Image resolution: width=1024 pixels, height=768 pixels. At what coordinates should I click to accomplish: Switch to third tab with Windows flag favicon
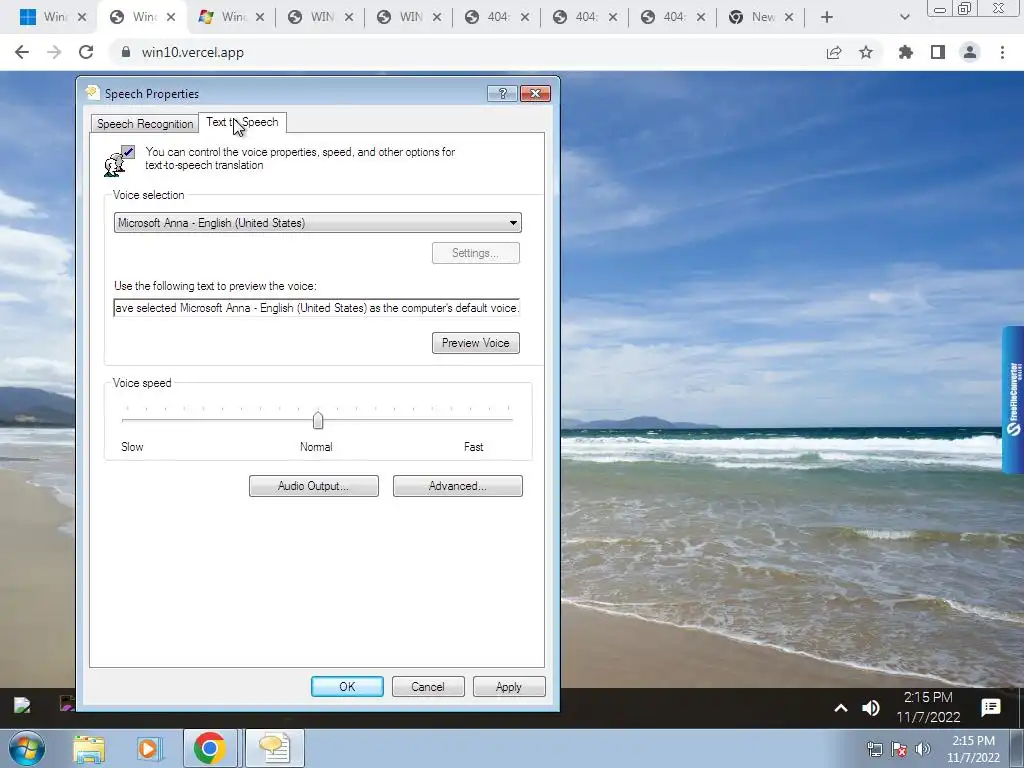click(x=232, y=17)
